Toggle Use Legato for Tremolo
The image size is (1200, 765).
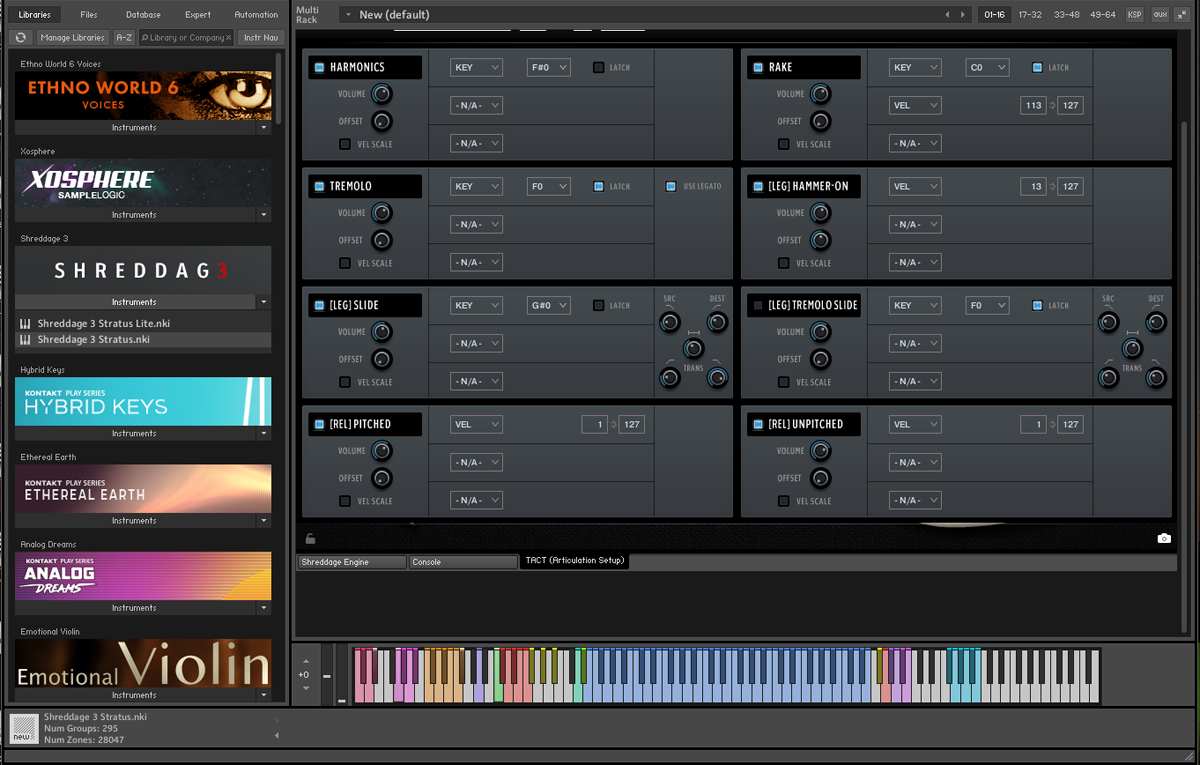point(671,186)
